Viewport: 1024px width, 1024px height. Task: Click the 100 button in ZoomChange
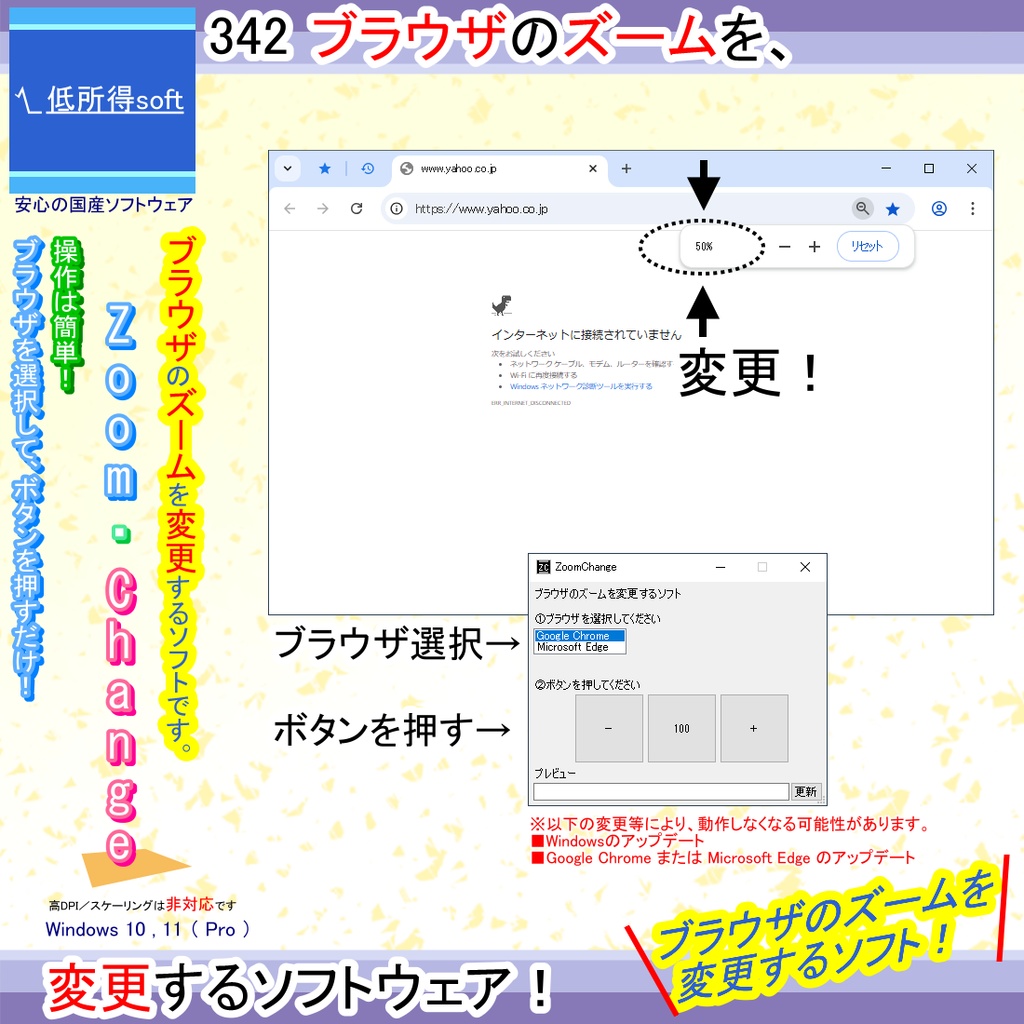pyautogui.click(x=682, y=728)
